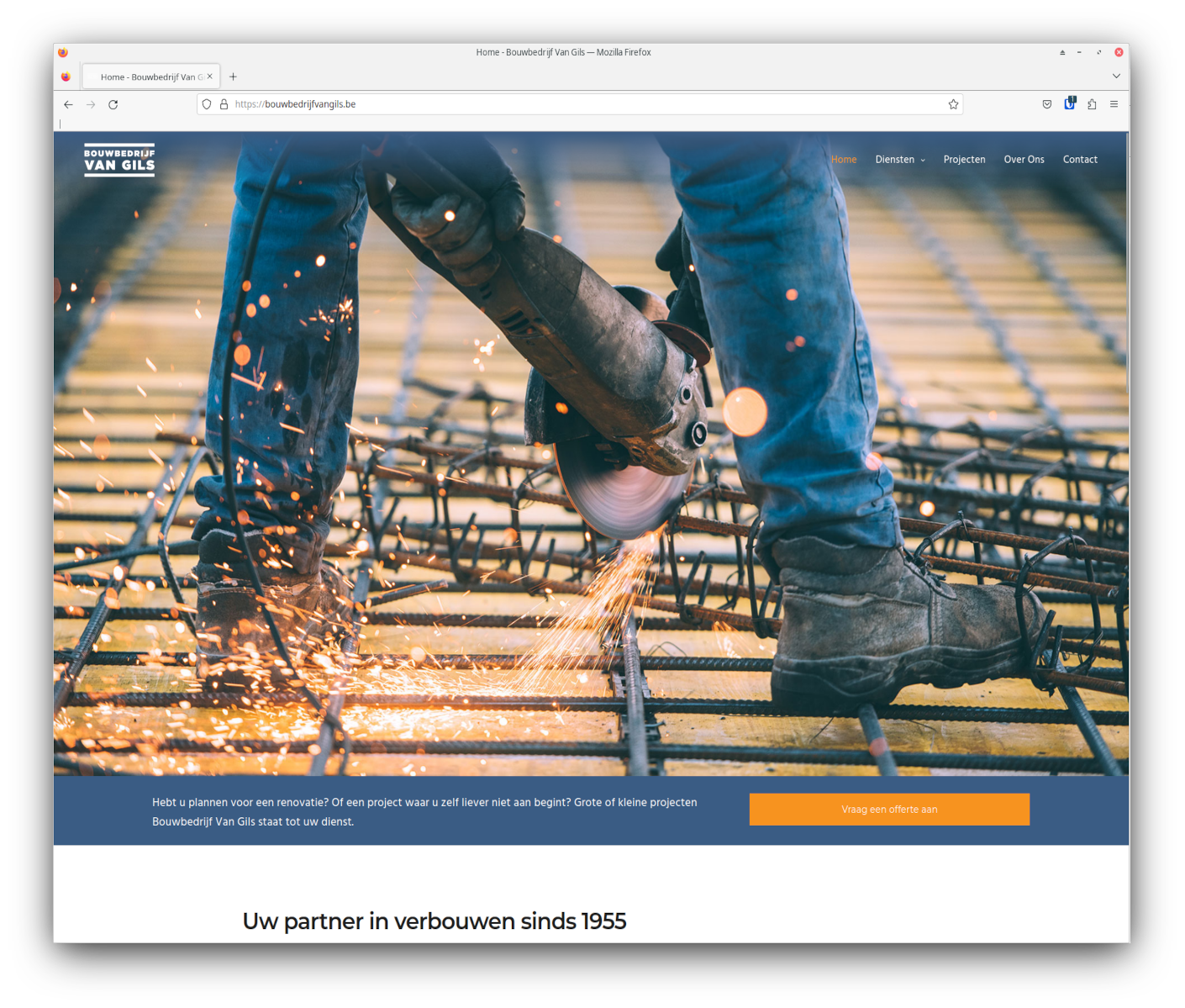Show tracking protection shield info
1185x1008 pixels.
pyautogui.click(x=207, y=104)
